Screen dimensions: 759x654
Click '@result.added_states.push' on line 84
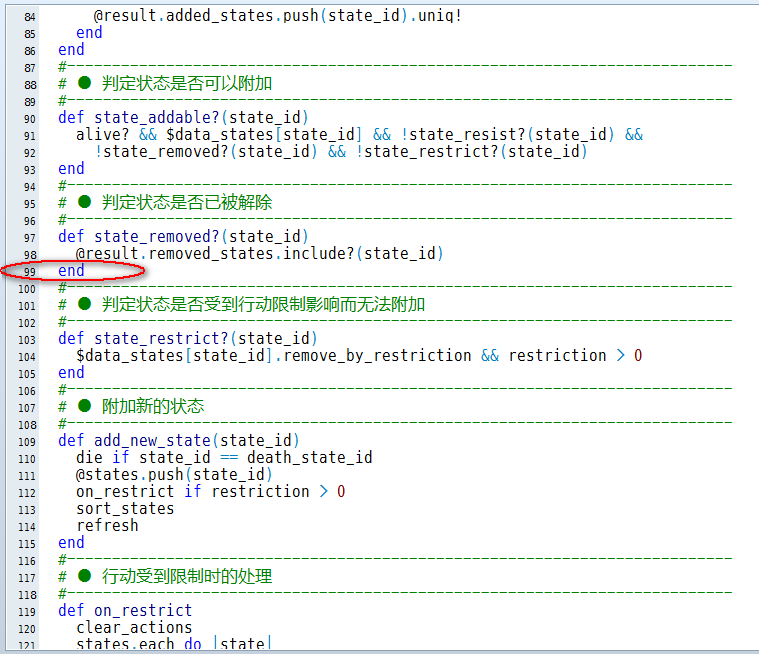click(x=206, y=16)
